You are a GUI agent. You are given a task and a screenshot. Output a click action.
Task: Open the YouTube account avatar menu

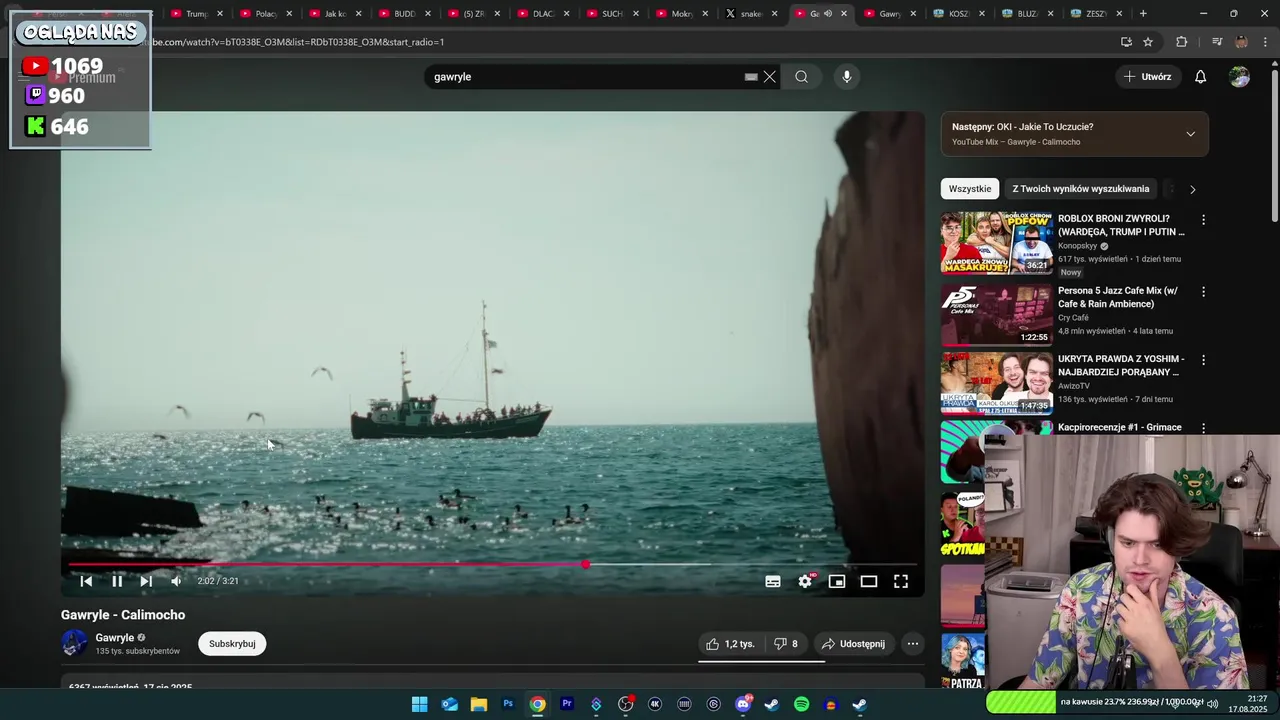[x=1239, y=77]
